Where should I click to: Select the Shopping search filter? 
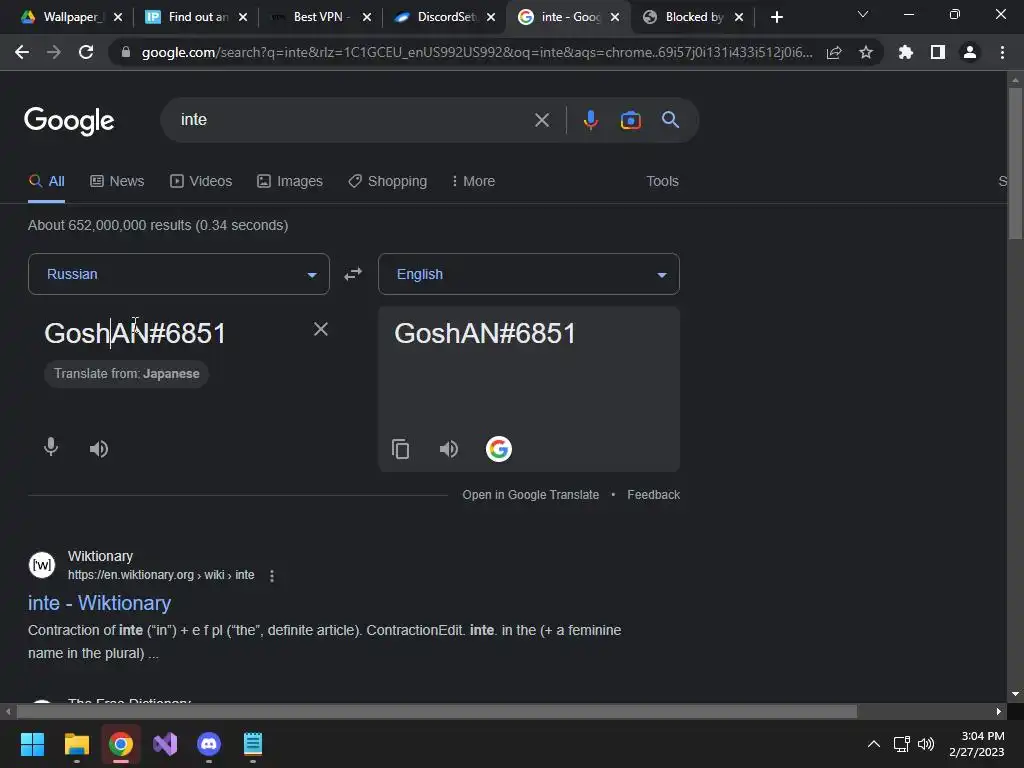pos(387,182)
